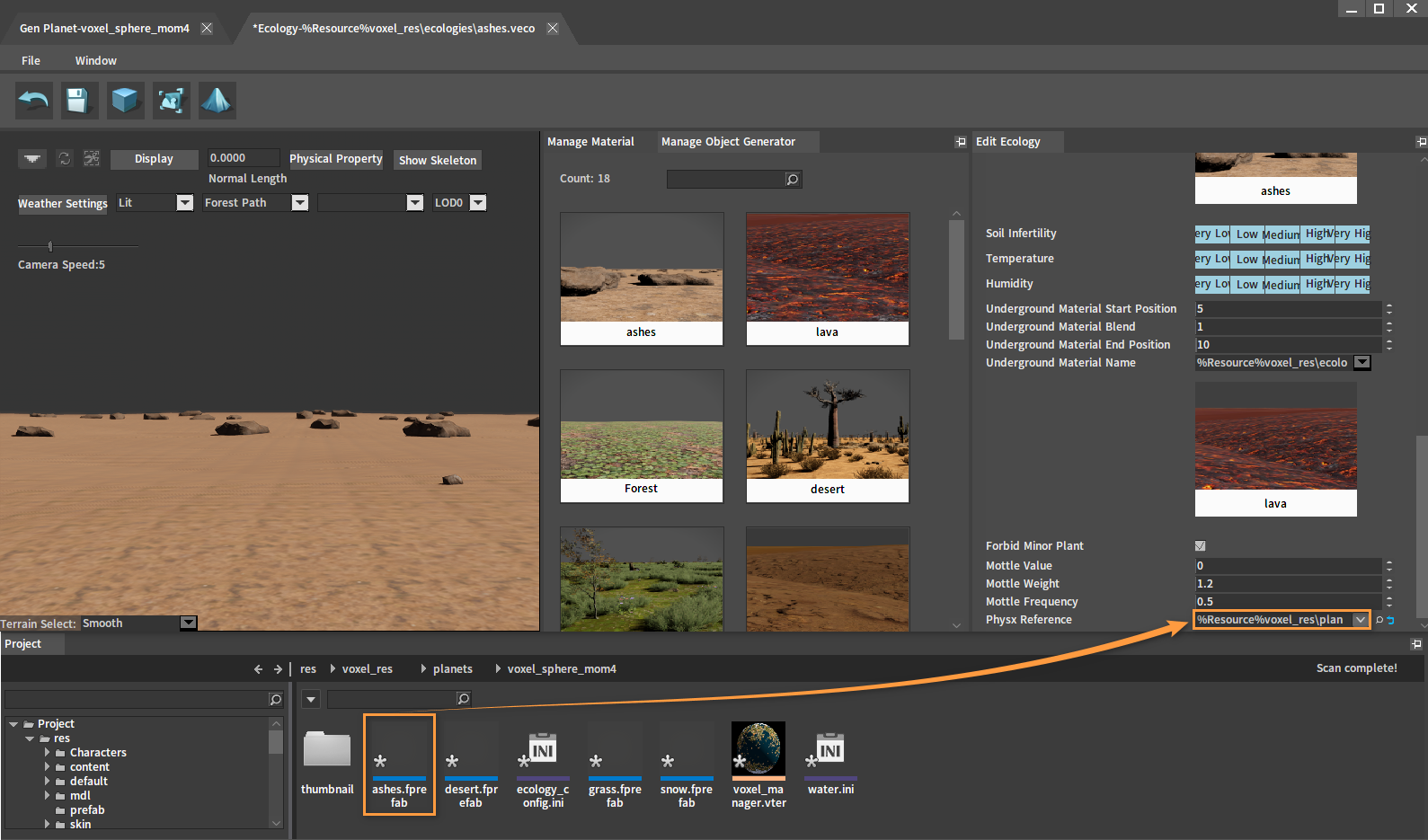Toggle the Forbid Minor Plant checkbox

tap(1200, 546)
